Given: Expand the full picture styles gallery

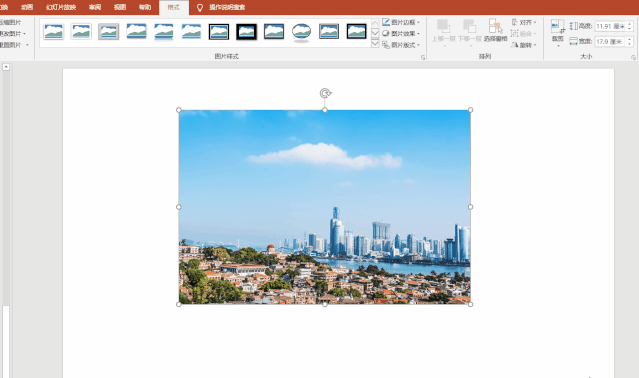Looking at the screenshot, I should click(x=375, y=43).
